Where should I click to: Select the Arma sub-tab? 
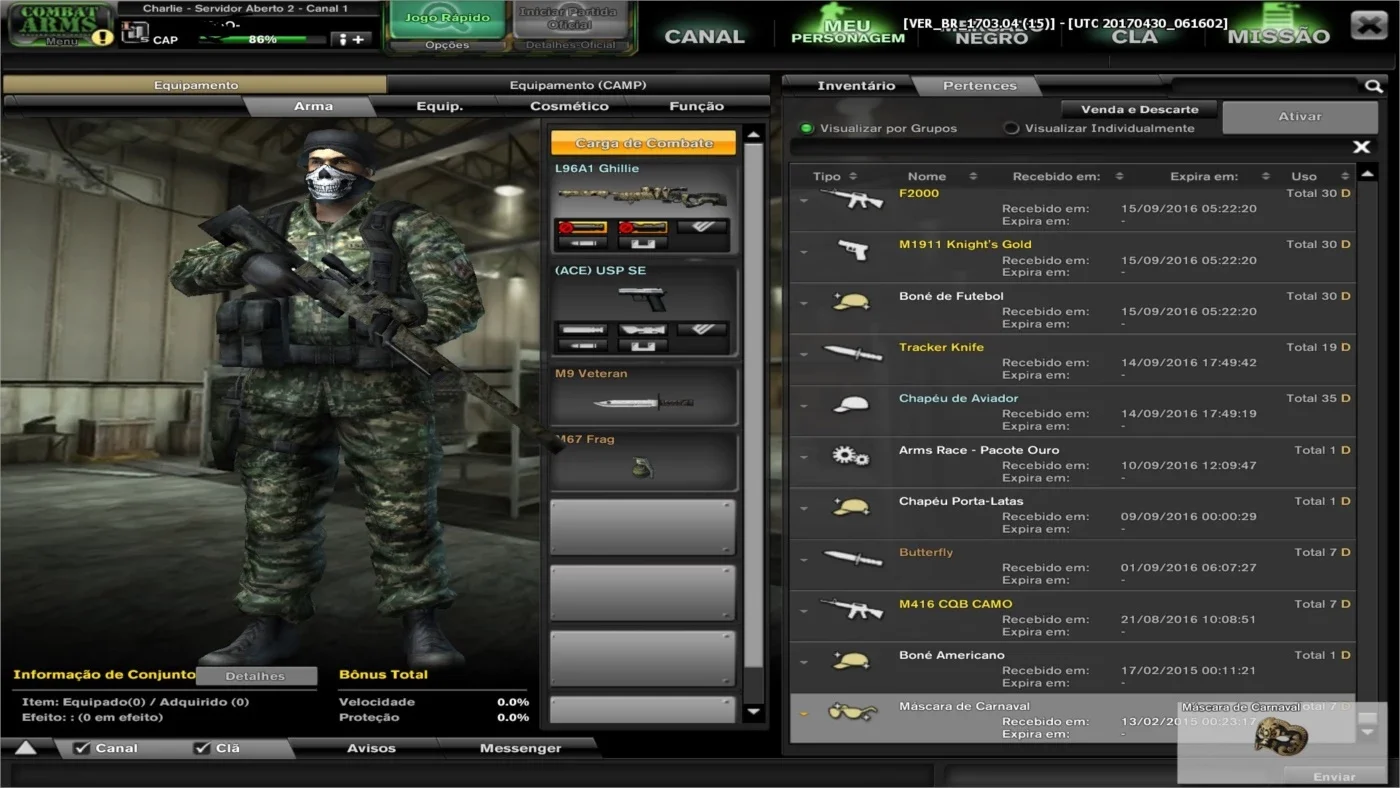[313, 106]
